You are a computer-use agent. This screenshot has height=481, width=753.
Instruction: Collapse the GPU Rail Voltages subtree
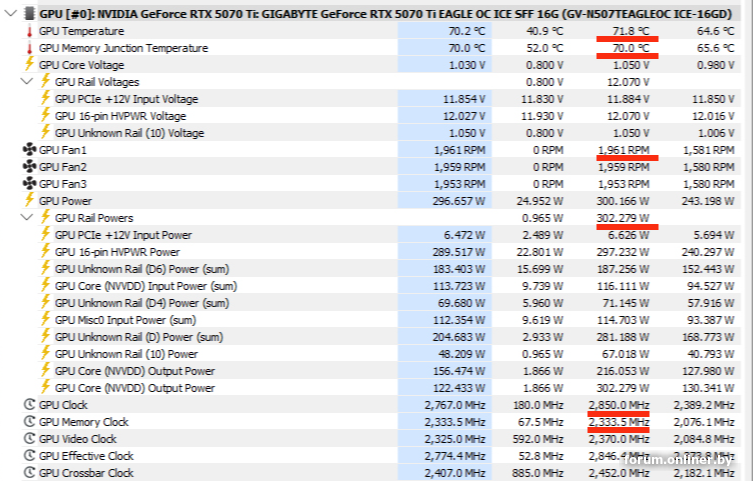tap(26, 82)
